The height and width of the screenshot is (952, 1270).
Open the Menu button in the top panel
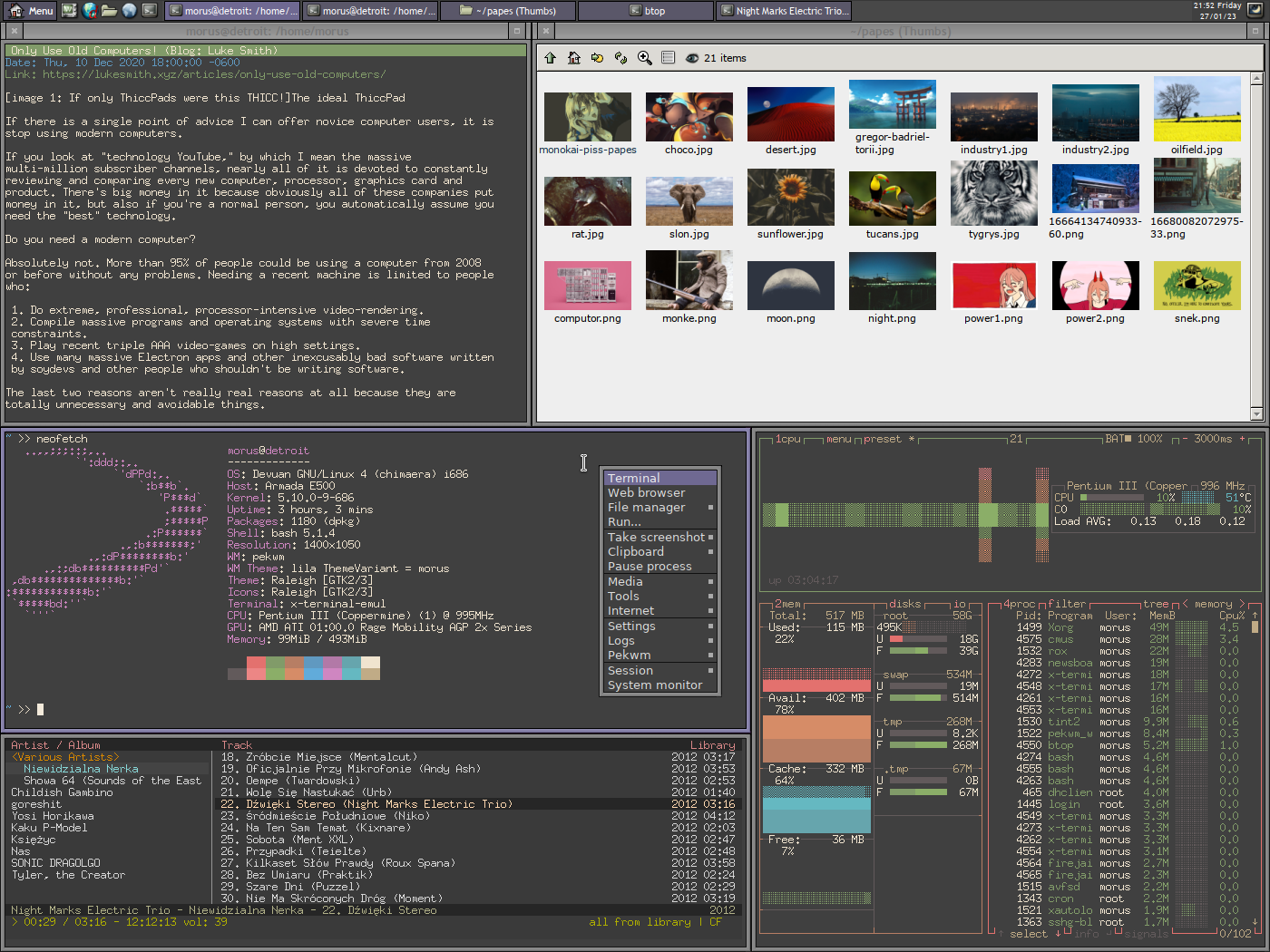(32, 11)
